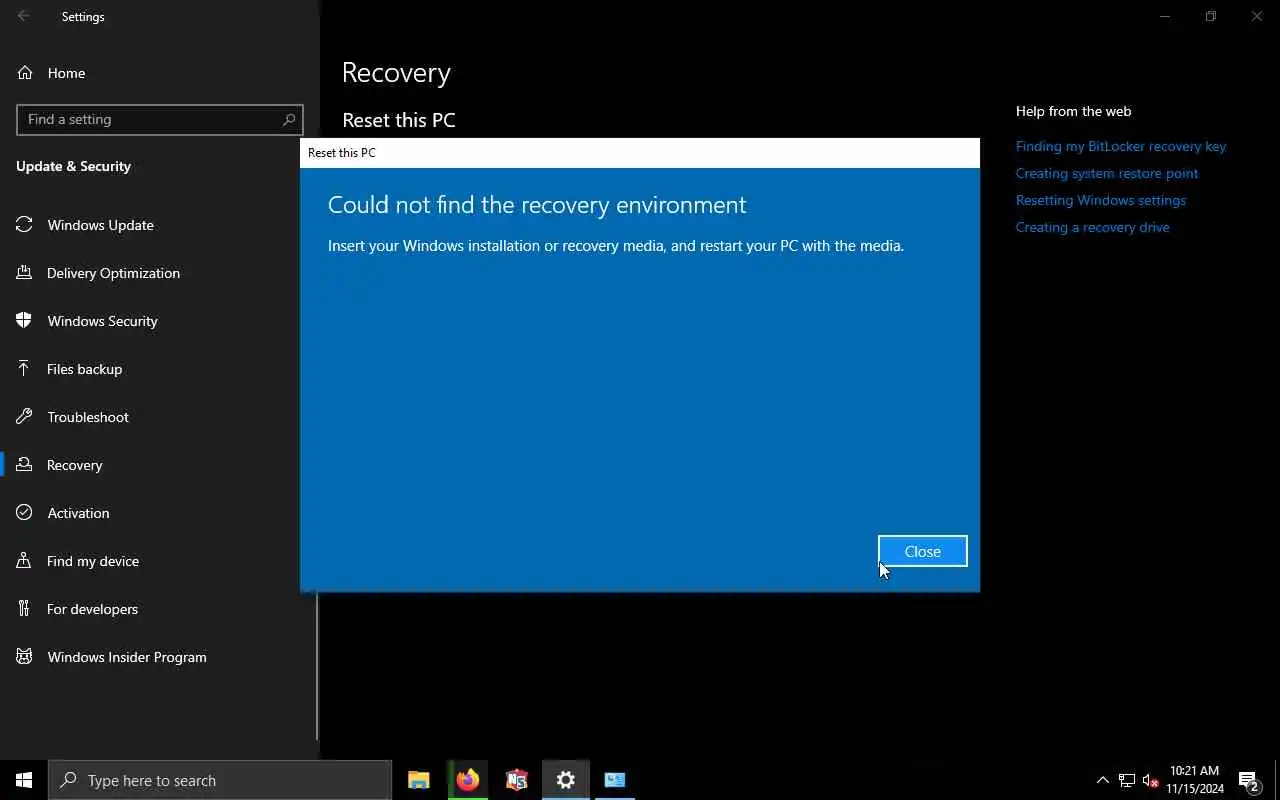Click the Recovery icon in sidebar

[25, 465]
